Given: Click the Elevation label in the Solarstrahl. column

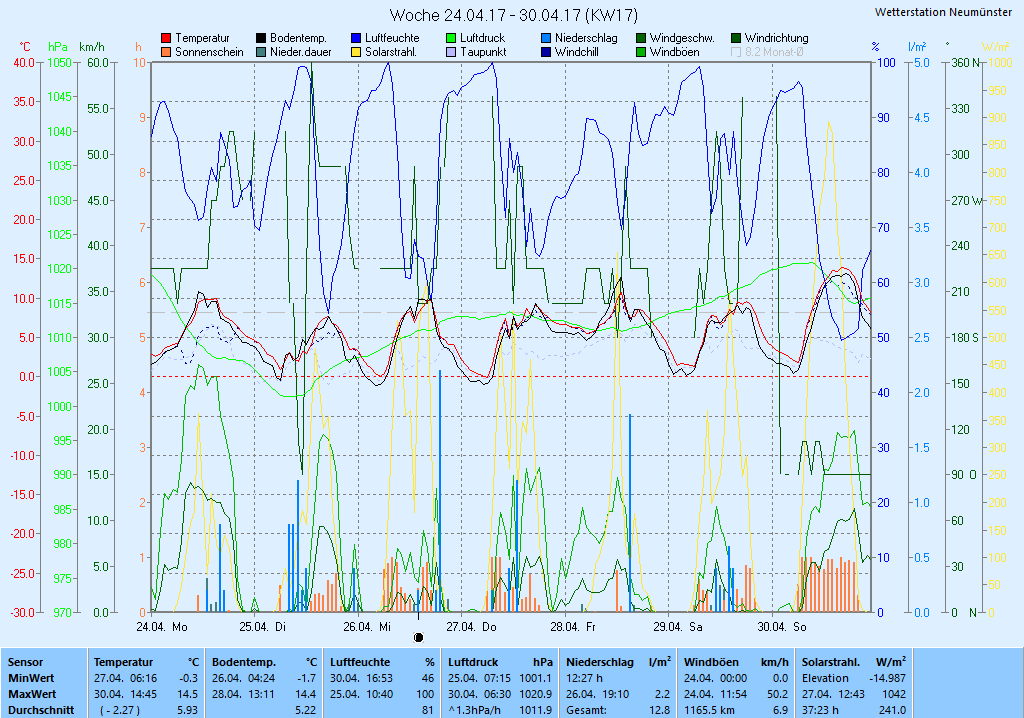Looking at the screenshot, I should tap(825, 678).
